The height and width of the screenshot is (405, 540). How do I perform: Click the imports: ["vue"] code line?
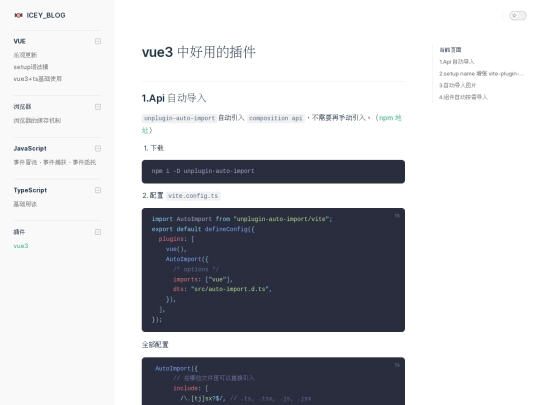203,279
